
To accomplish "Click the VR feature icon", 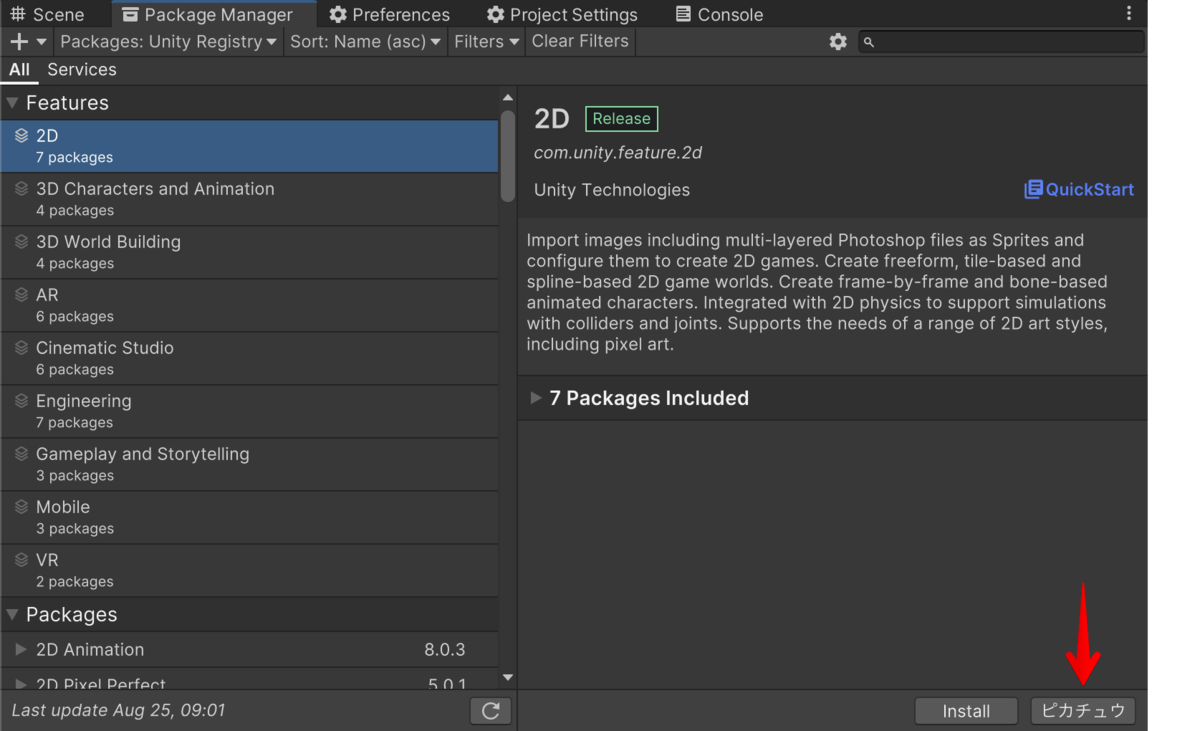I will tap(22, 560).
